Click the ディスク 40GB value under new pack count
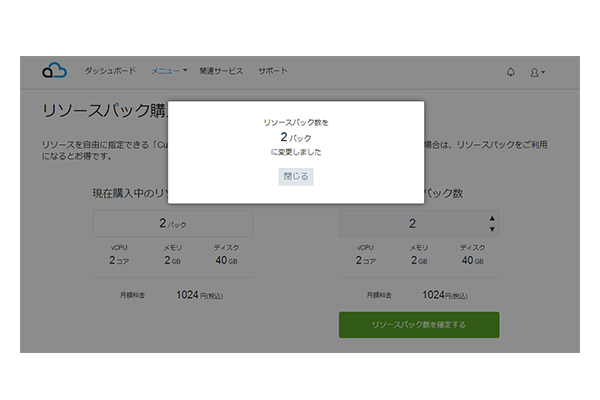The width and height of the screenshot is (600, 400). [472, 260]
